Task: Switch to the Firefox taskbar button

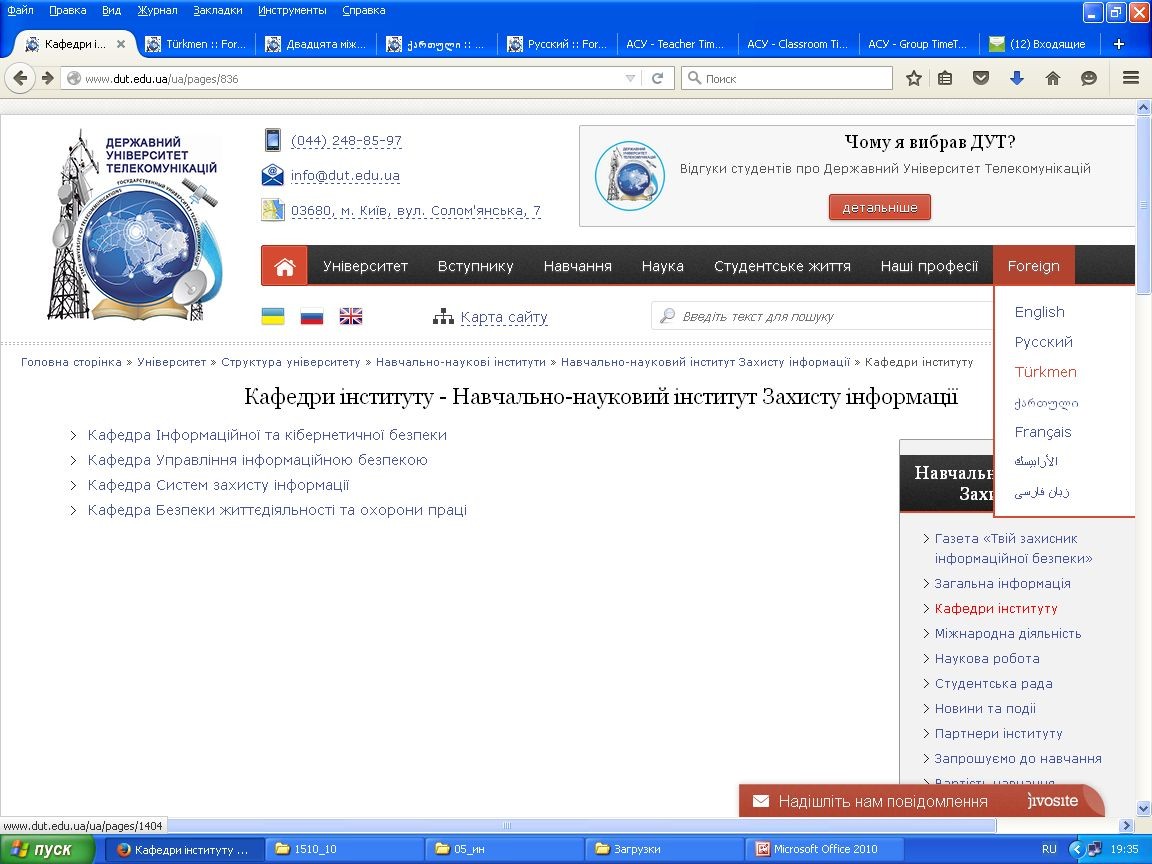Action: point(184,849)
